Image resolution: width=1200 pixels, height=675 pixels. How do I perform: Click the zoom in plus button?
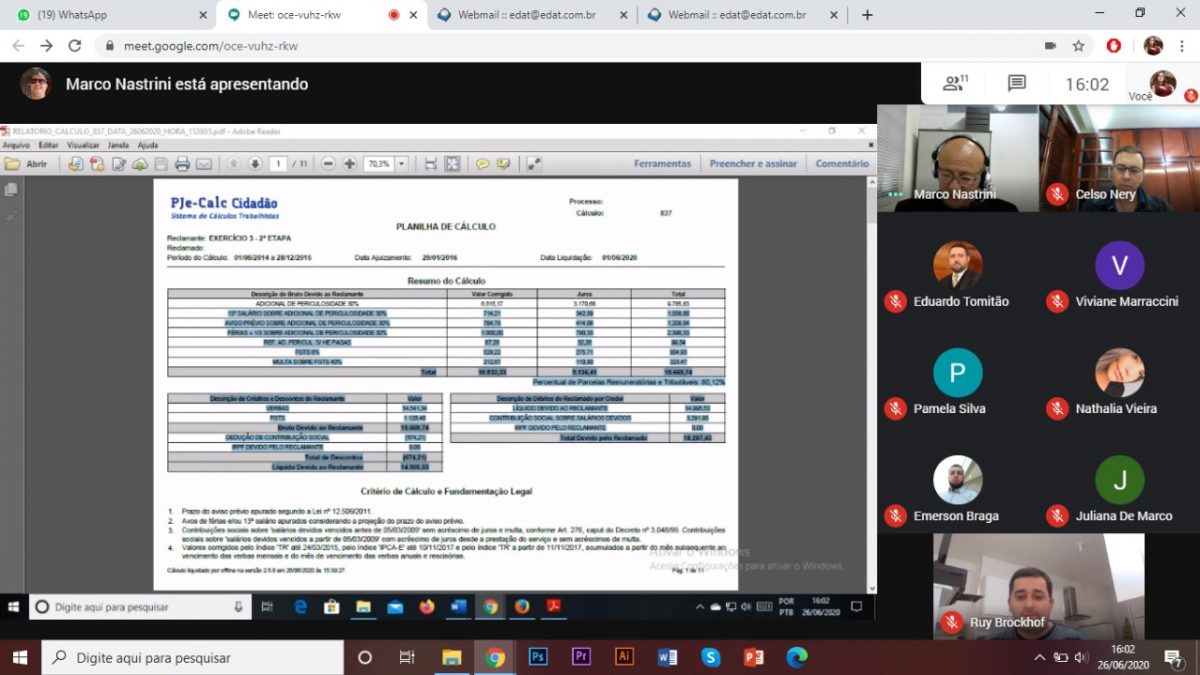[x=349, y=164]
